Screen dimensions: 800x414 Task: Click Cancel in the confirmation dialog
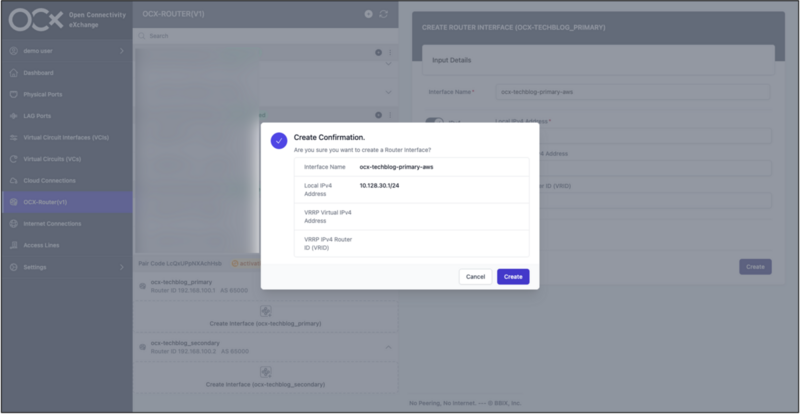click(475, 277)
